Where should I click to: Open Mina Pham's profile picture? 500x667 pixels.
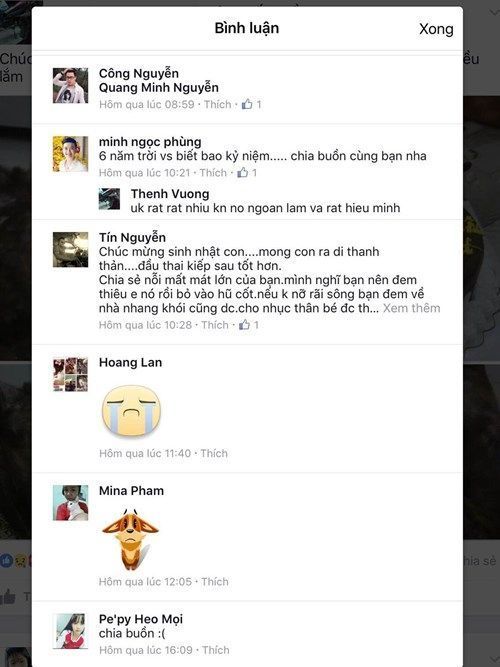point(70,503)
